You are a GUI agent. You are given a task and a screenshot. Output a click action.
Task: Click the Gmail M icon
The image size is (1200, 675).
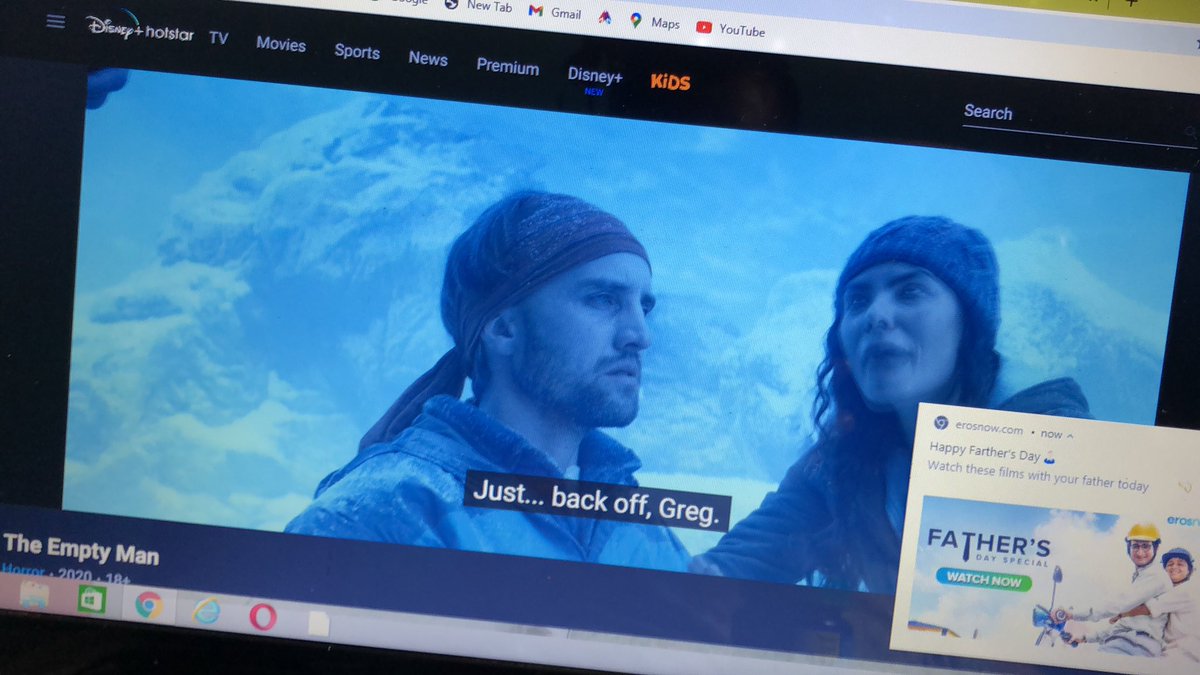(x=535, y=11)
